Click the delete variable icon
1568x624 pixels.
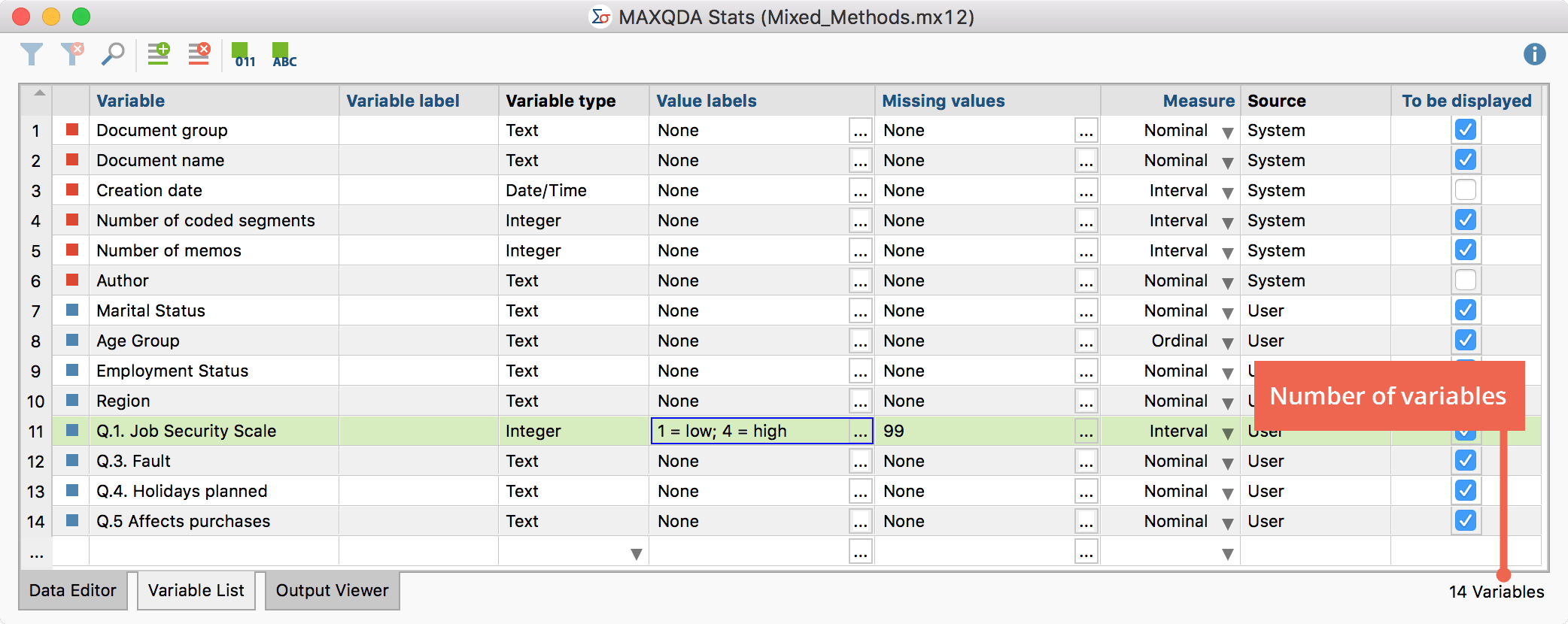(x=199, y=55)
